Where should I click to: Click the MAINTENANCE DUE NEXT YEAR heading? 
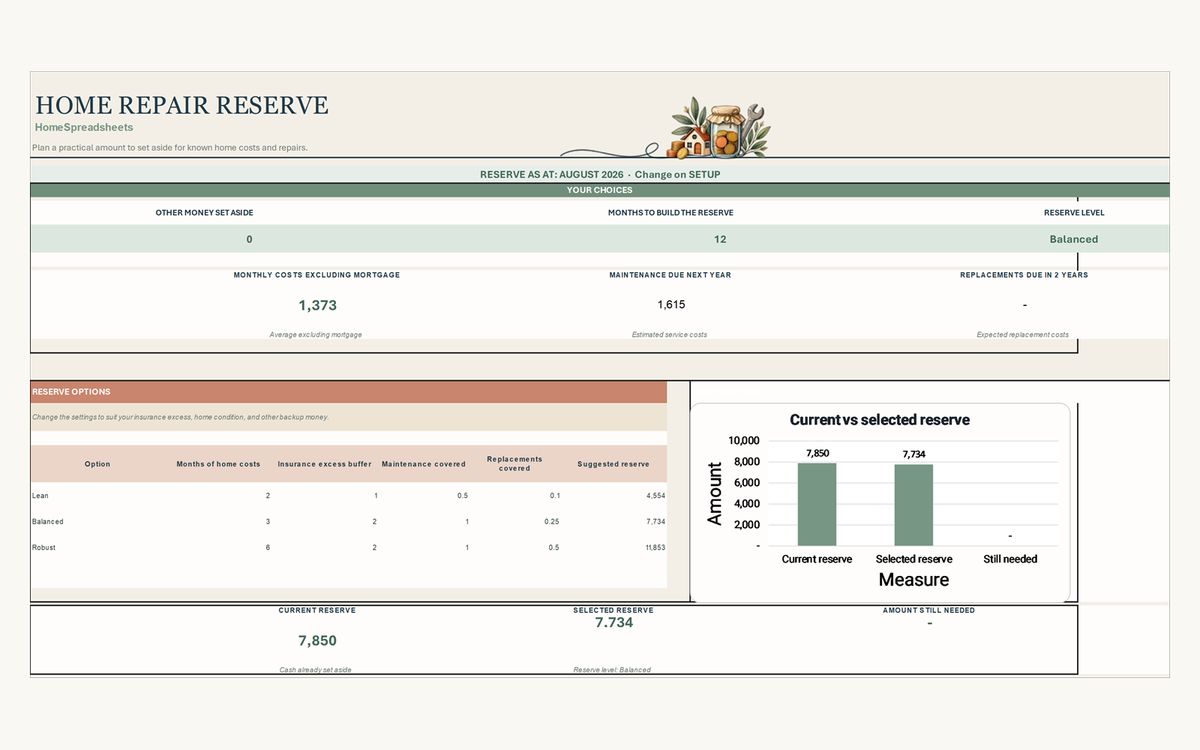[669, 275]
